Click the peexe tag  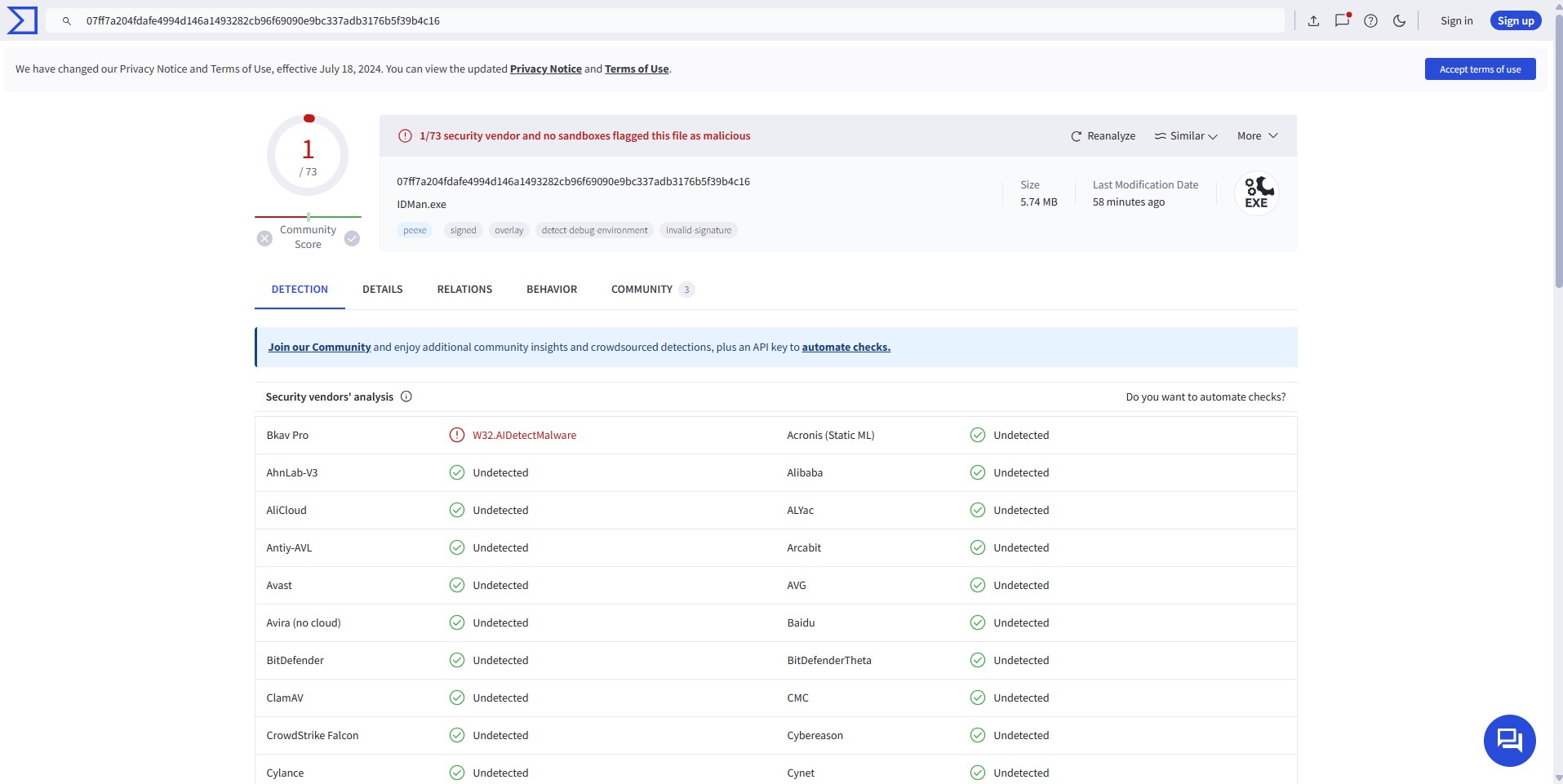415,231
